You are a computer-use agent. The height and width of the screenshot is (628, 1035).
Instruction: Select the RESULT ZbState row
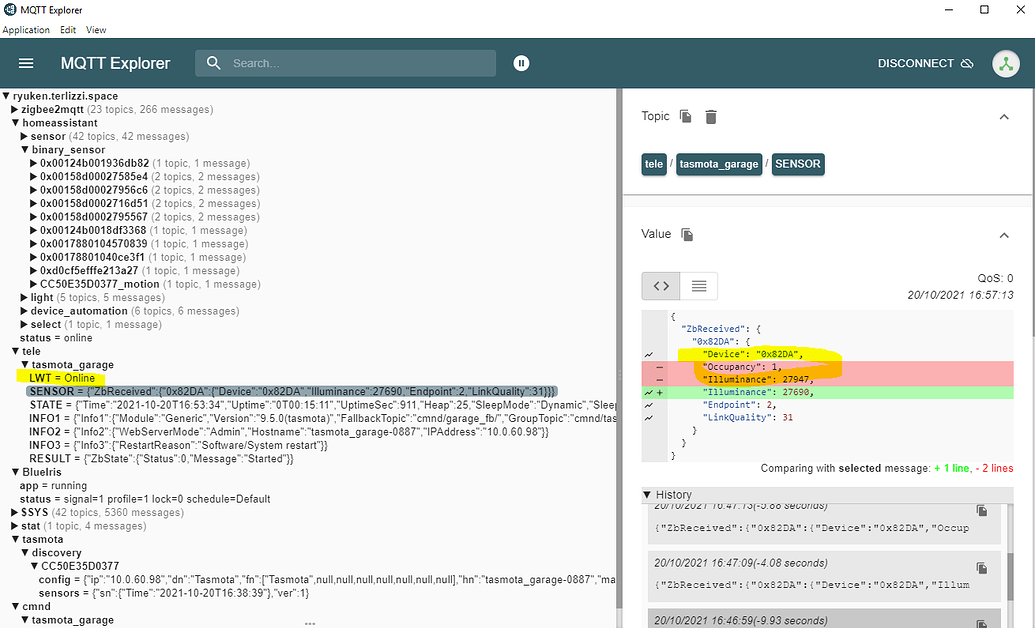point(161,458)
